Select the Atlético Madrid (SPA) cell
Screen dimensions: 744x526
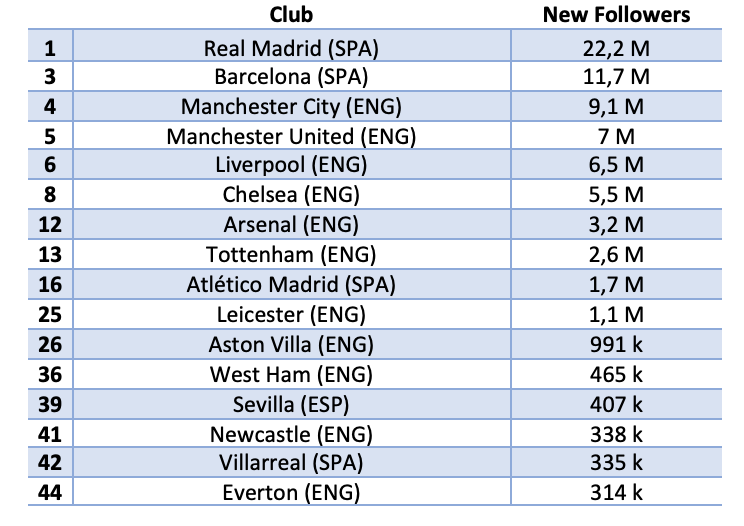[291, 284]
